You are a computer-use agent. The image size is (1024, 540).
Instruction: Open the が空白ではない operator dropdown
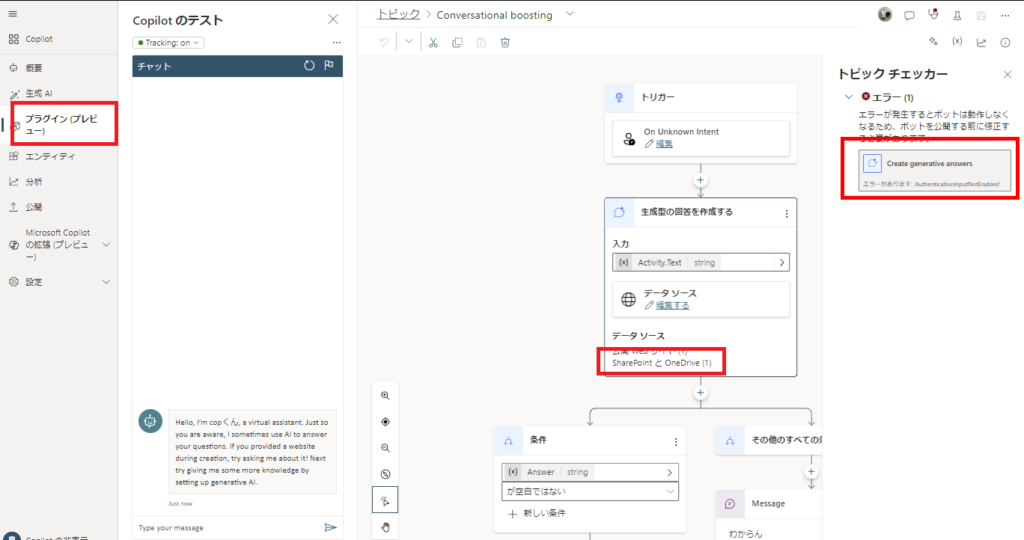point(590,491)
